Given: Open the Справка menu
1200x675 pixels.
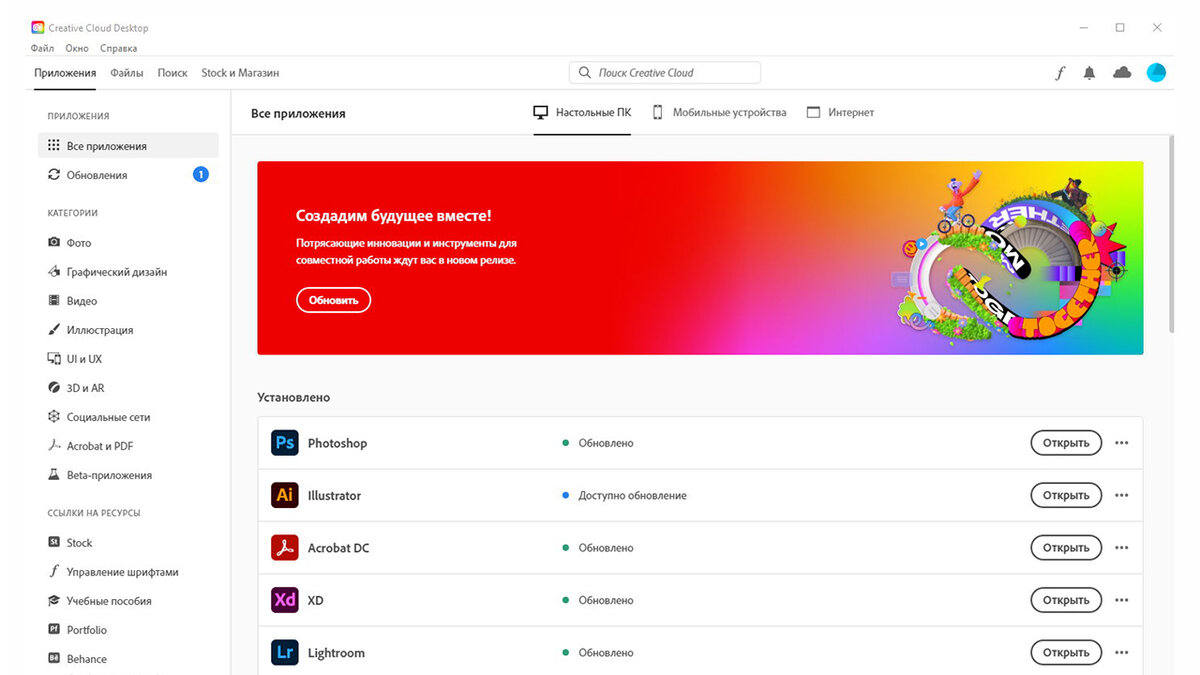Looking at the screenshot, I should pyautogui.click(x=119, y=48).
